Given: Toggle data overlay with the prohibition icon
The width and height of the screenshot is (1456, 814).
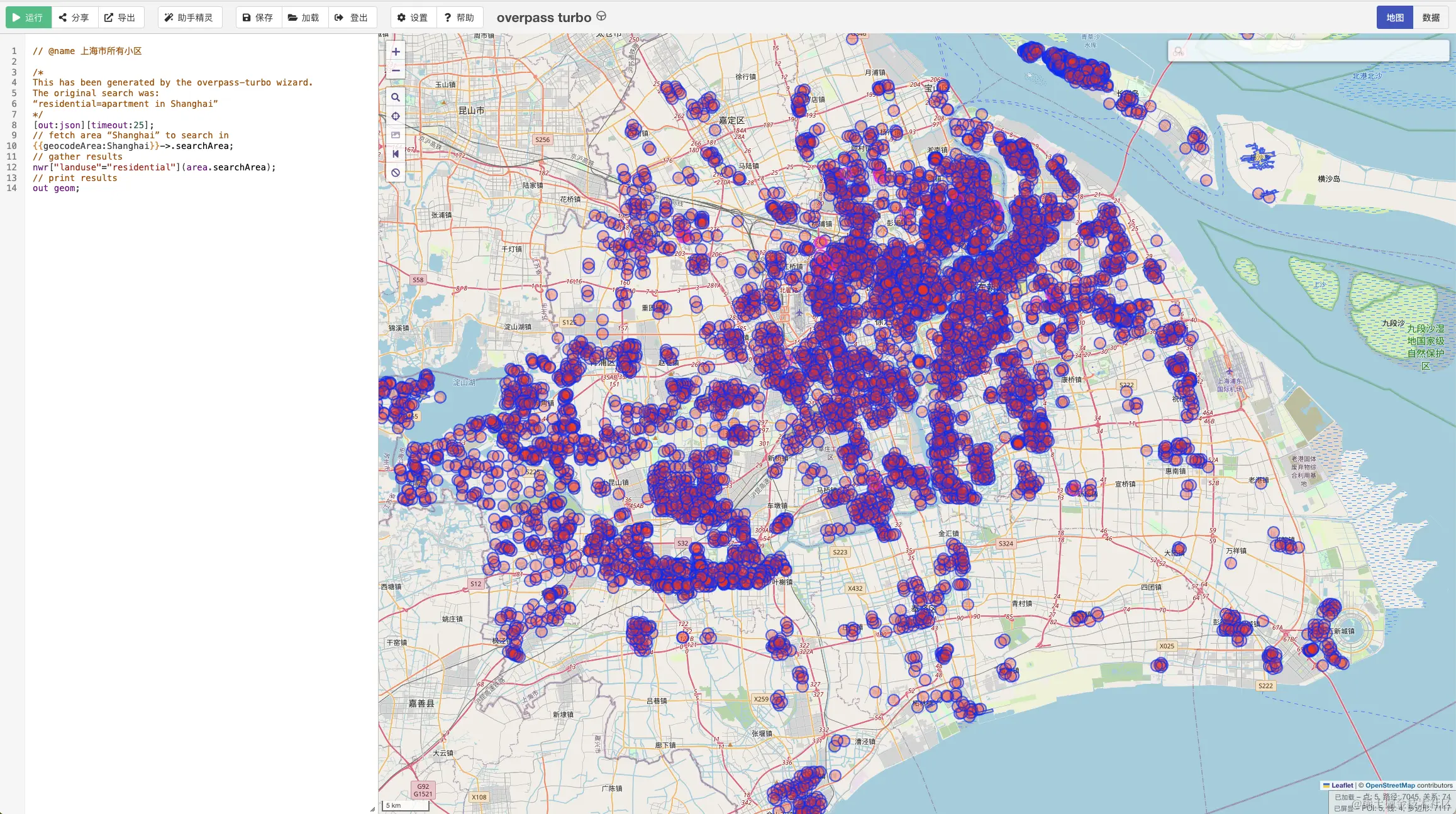Looking at the screenshot, I should tap(396, 173).
